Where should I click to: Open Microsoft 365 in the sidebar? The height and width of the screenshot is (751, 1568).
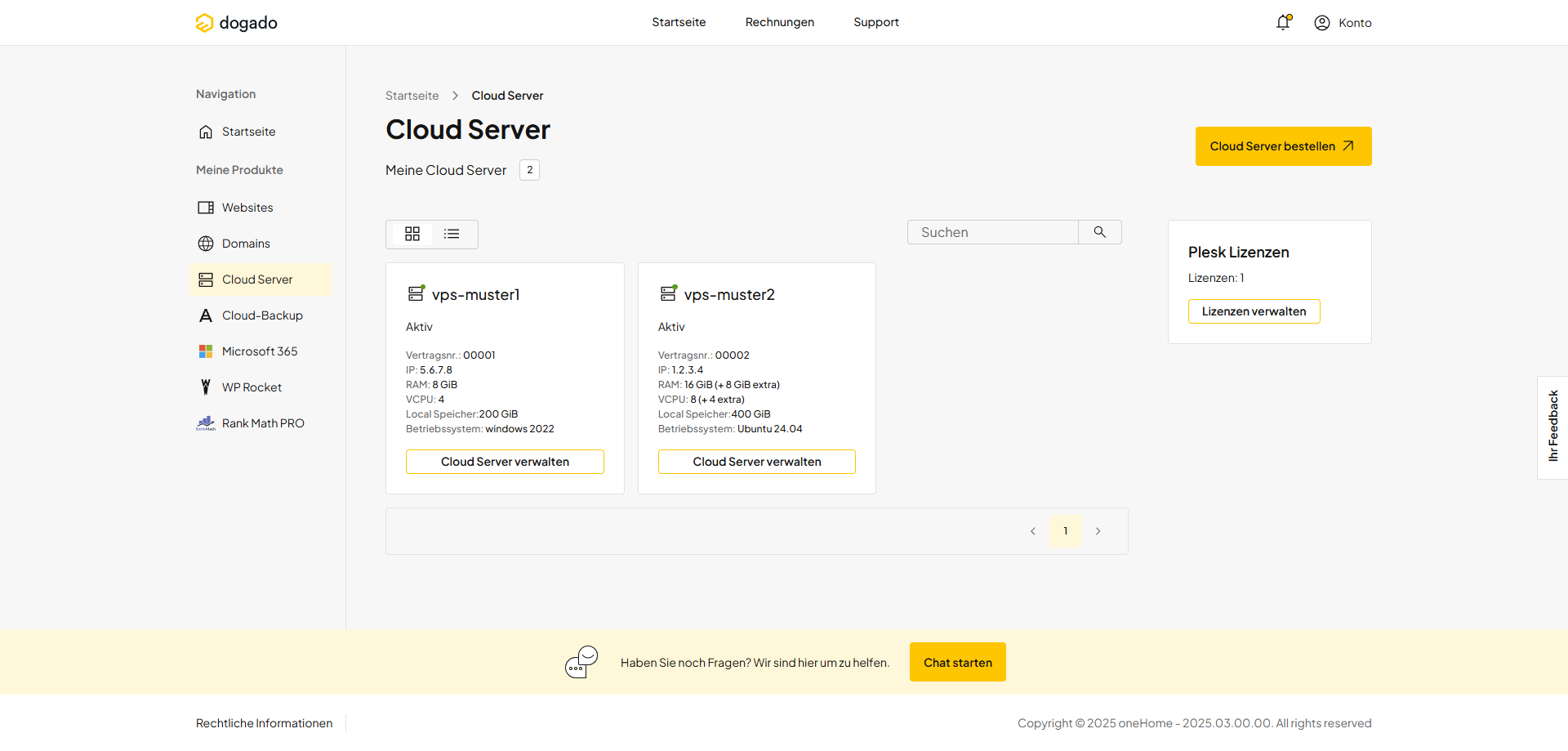[x=261, y=351]
